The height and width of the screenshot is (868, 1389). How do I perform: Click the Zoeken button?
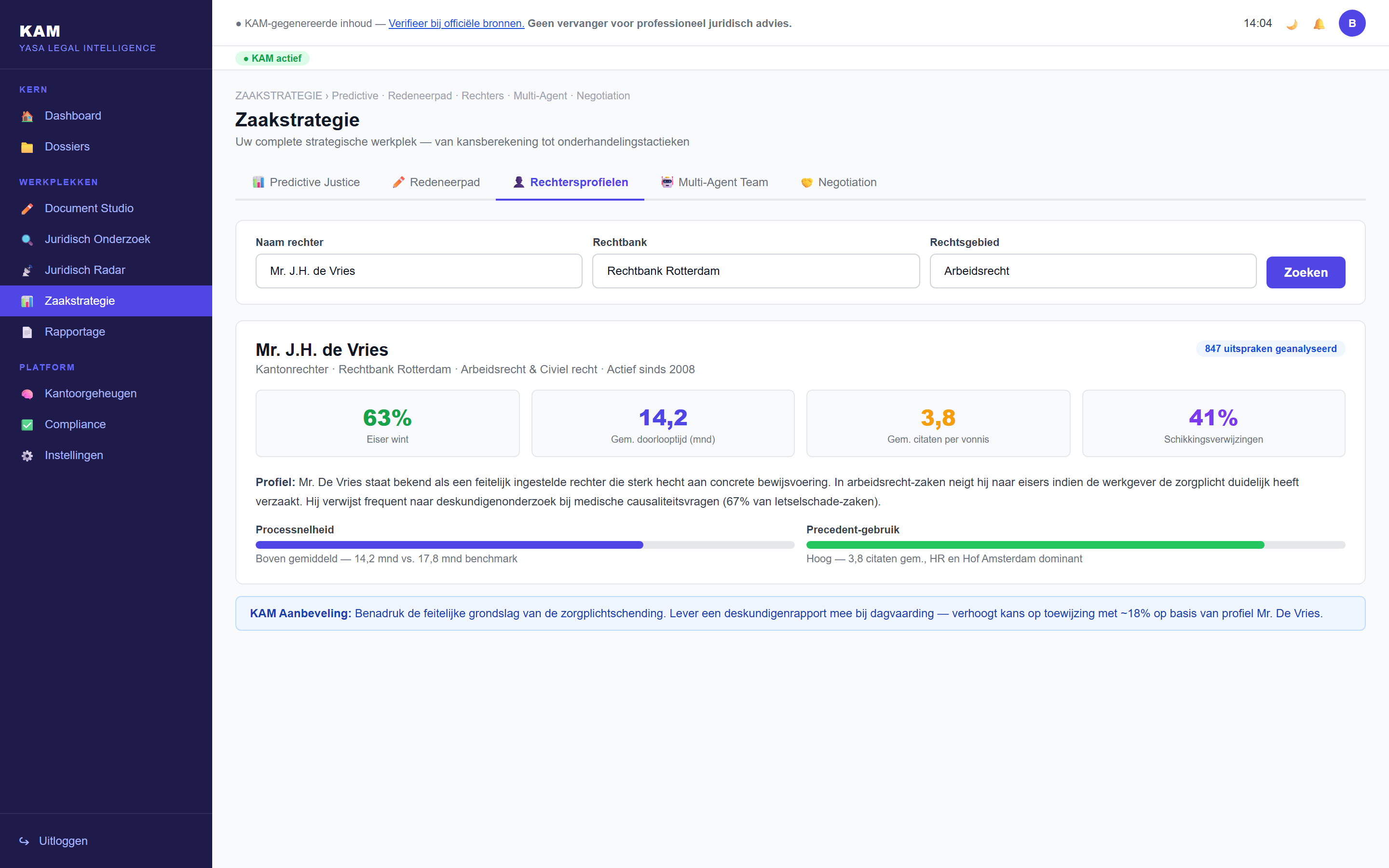(x=1305, y=272)
